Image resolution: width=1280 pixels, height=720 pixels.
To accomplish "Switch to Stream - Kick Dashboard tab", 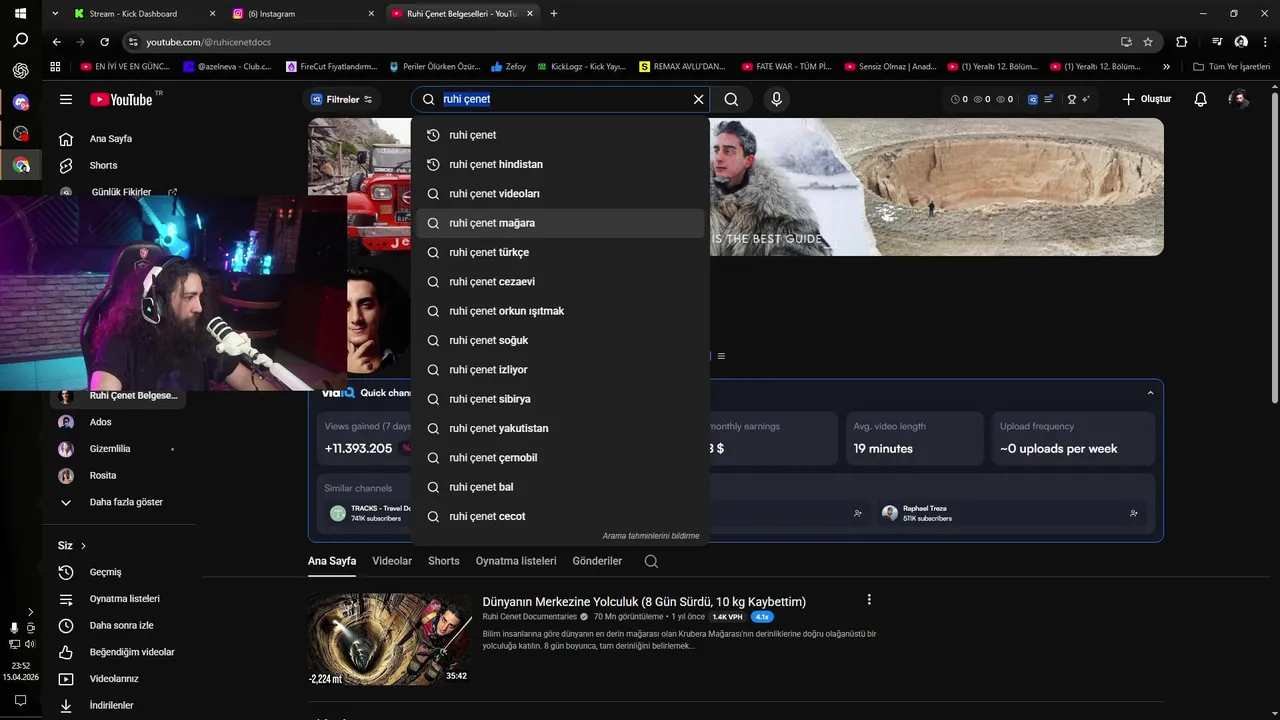I will point(145,14).
